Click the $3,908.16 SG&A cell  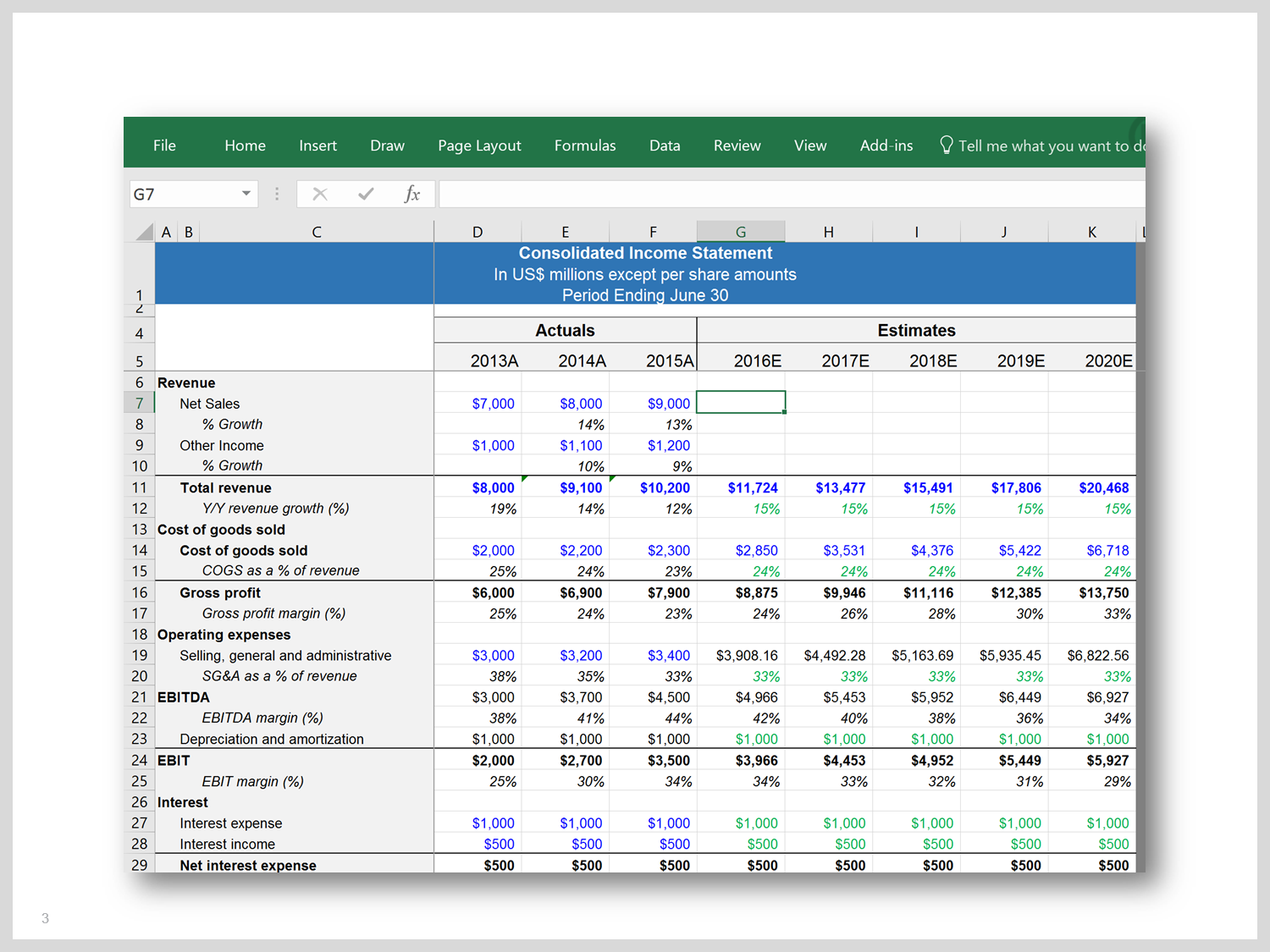(x=741, y=655)
